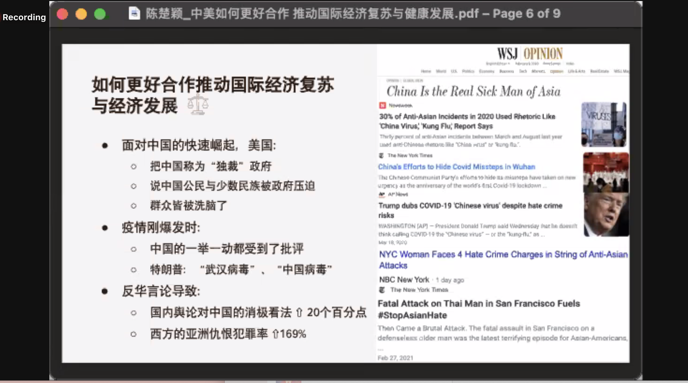Open Fatal Attack on Thai Man headline
The height and width of the screenshot is (383, 688).
pos(479,309)
